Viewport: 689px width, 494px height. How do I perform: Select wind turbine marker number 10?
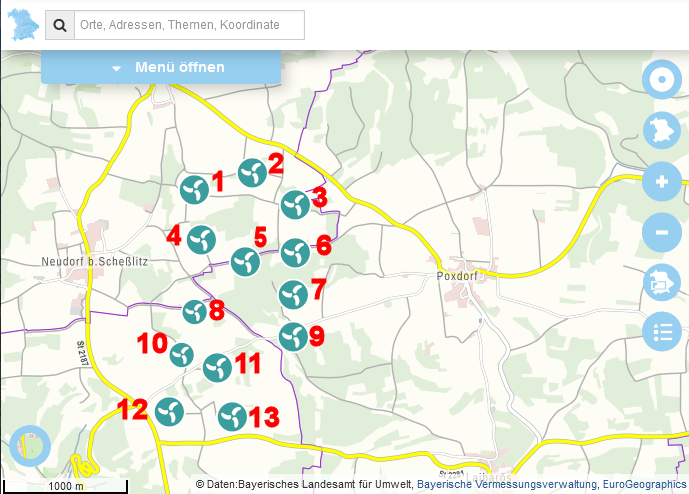pyautogui.click(x=181, y=355)
